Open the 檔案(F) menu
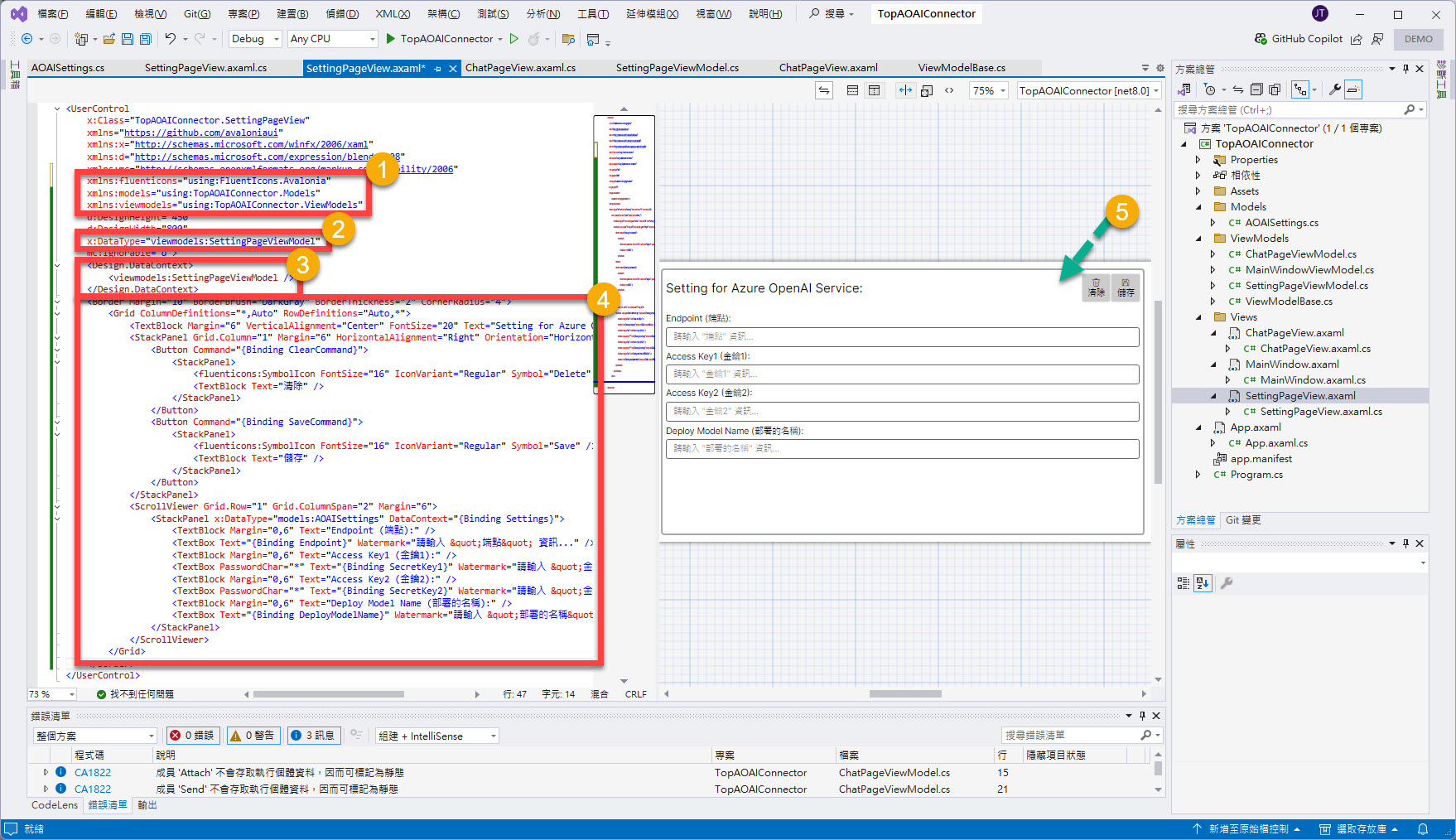The width and height of the screenshot is (1456, 840). pyautogui.click(x=53, y=14)
